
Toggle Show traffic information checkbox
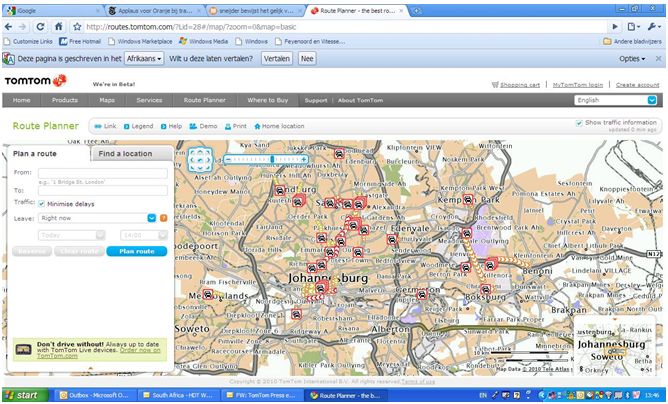579,123
